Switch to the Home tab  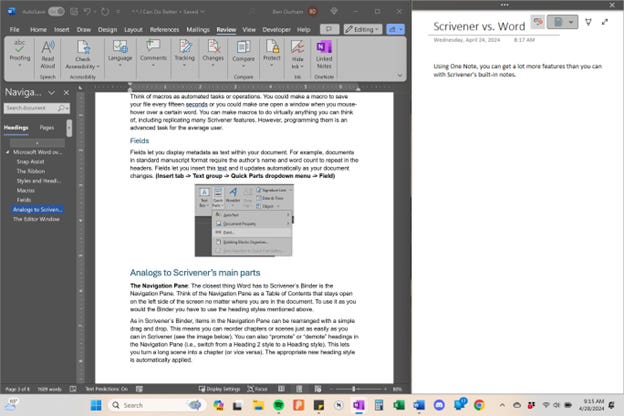(38, 29)
